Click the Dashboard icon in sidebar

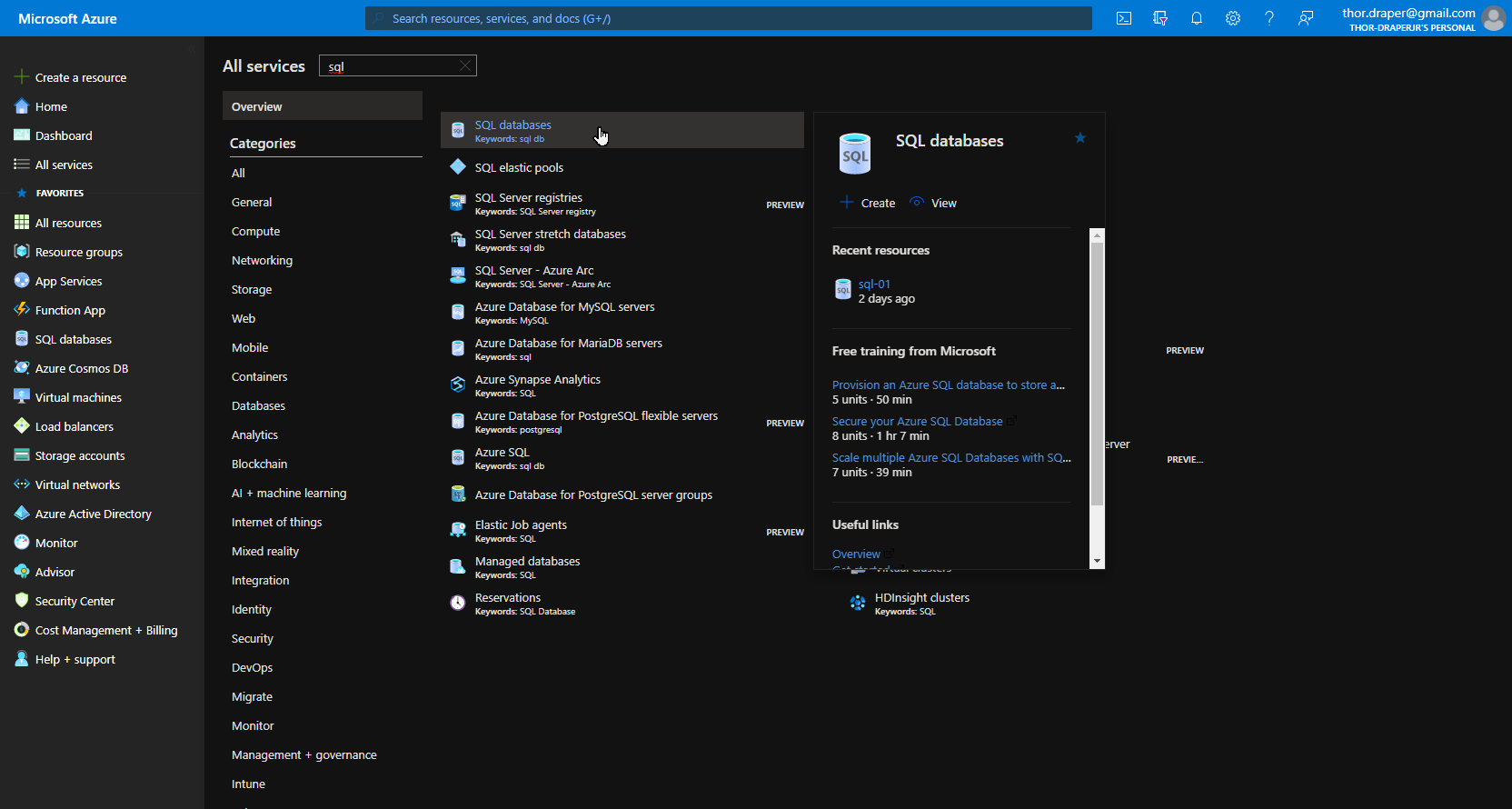click(22, 135)
